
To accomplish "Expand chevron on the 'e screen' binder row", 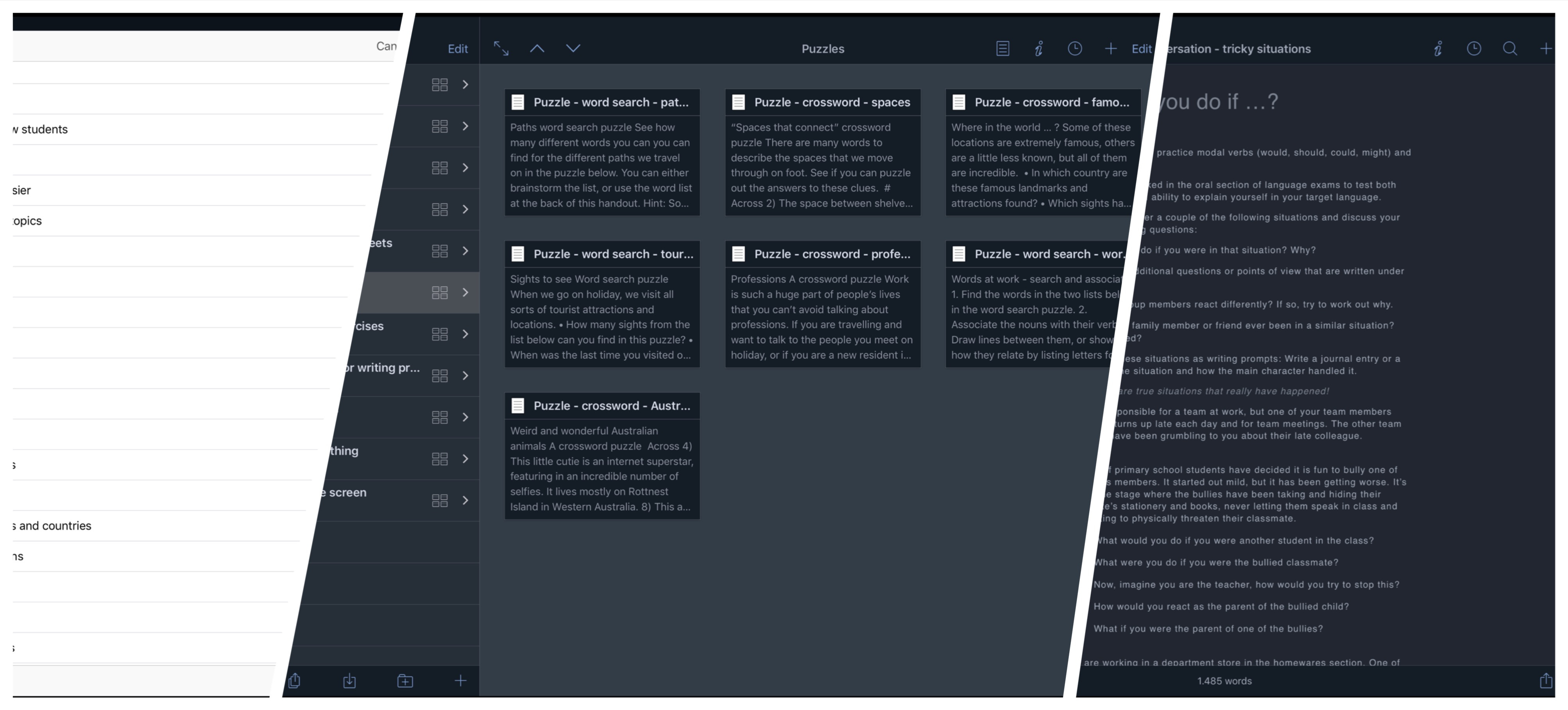I will [x=465, y=500].
